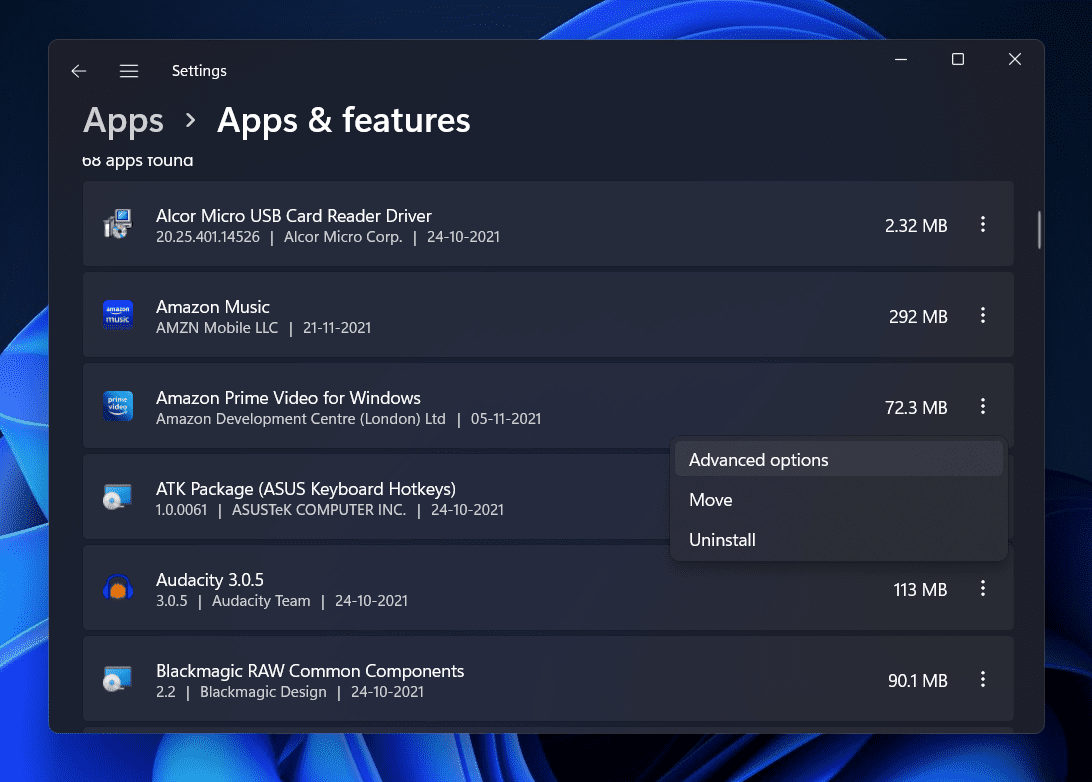Viewport: 1092px width, 782px height.
Task: Click the Audacity headphones icon
Action: coord(118,588)
